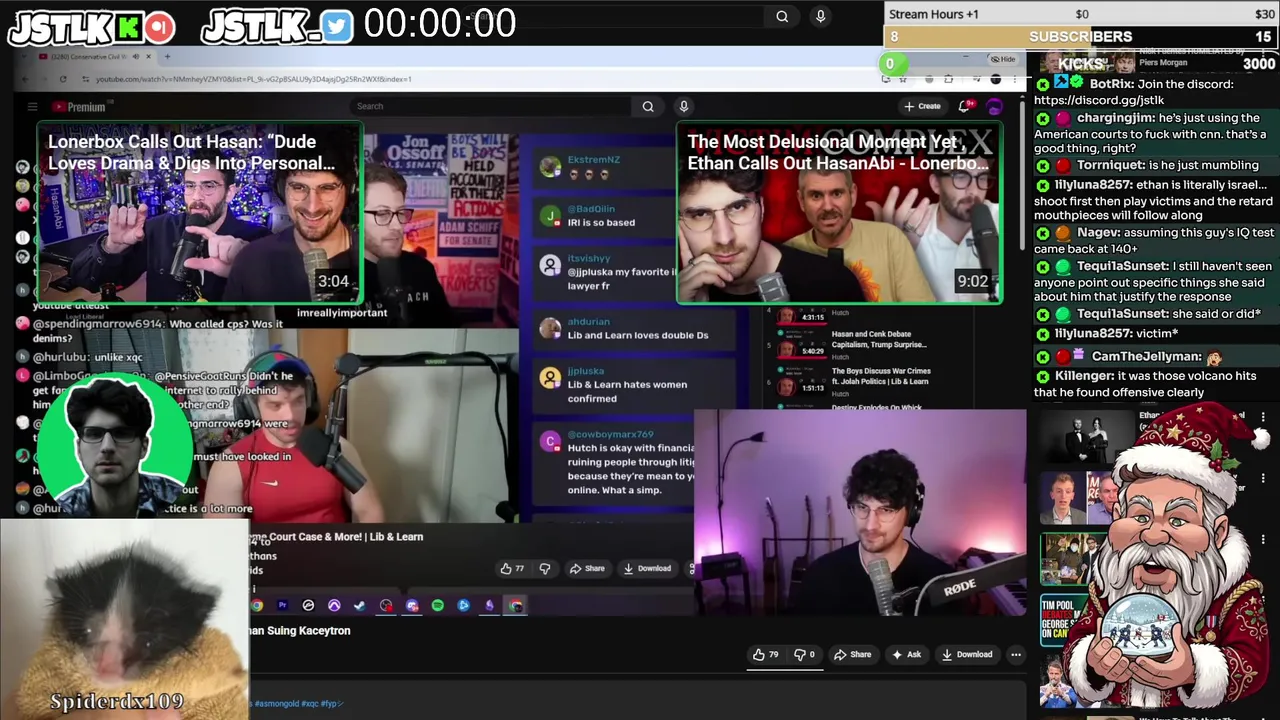Click the microphone icon in the top bar

(820, 16)
